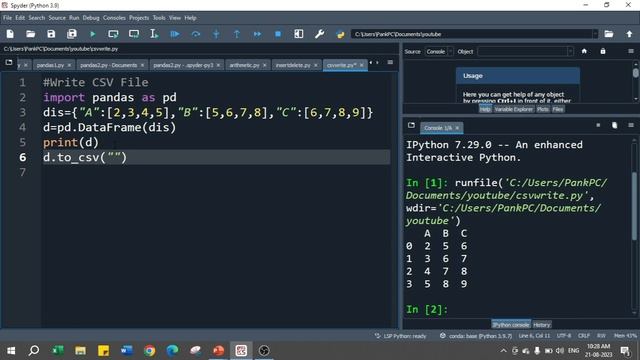The image size is (640, 360).
Task: Start debugging the file
Action: pos(175,34)
